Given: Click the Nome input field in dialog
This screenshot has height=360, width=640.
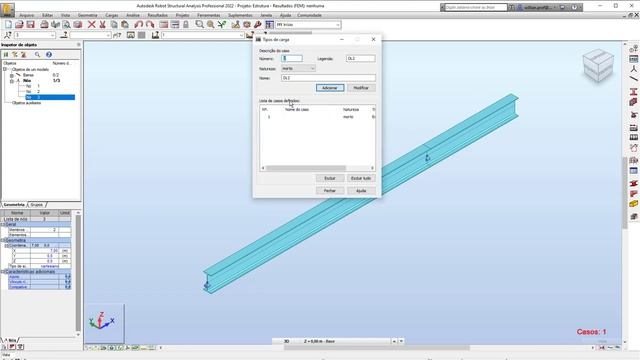Looking at the screenshot, I should tap(328, 78).
